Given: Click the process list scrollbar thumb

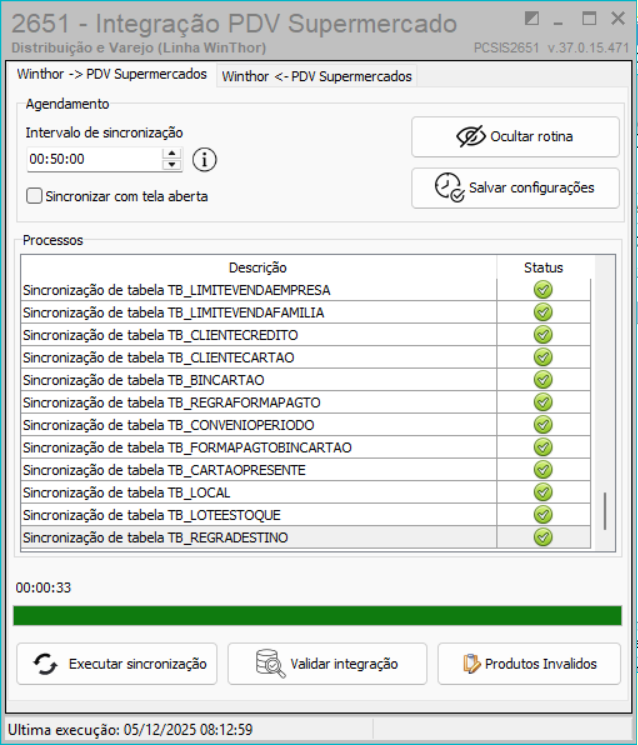Looking at the screenshot, I should (x=605, y=511).
